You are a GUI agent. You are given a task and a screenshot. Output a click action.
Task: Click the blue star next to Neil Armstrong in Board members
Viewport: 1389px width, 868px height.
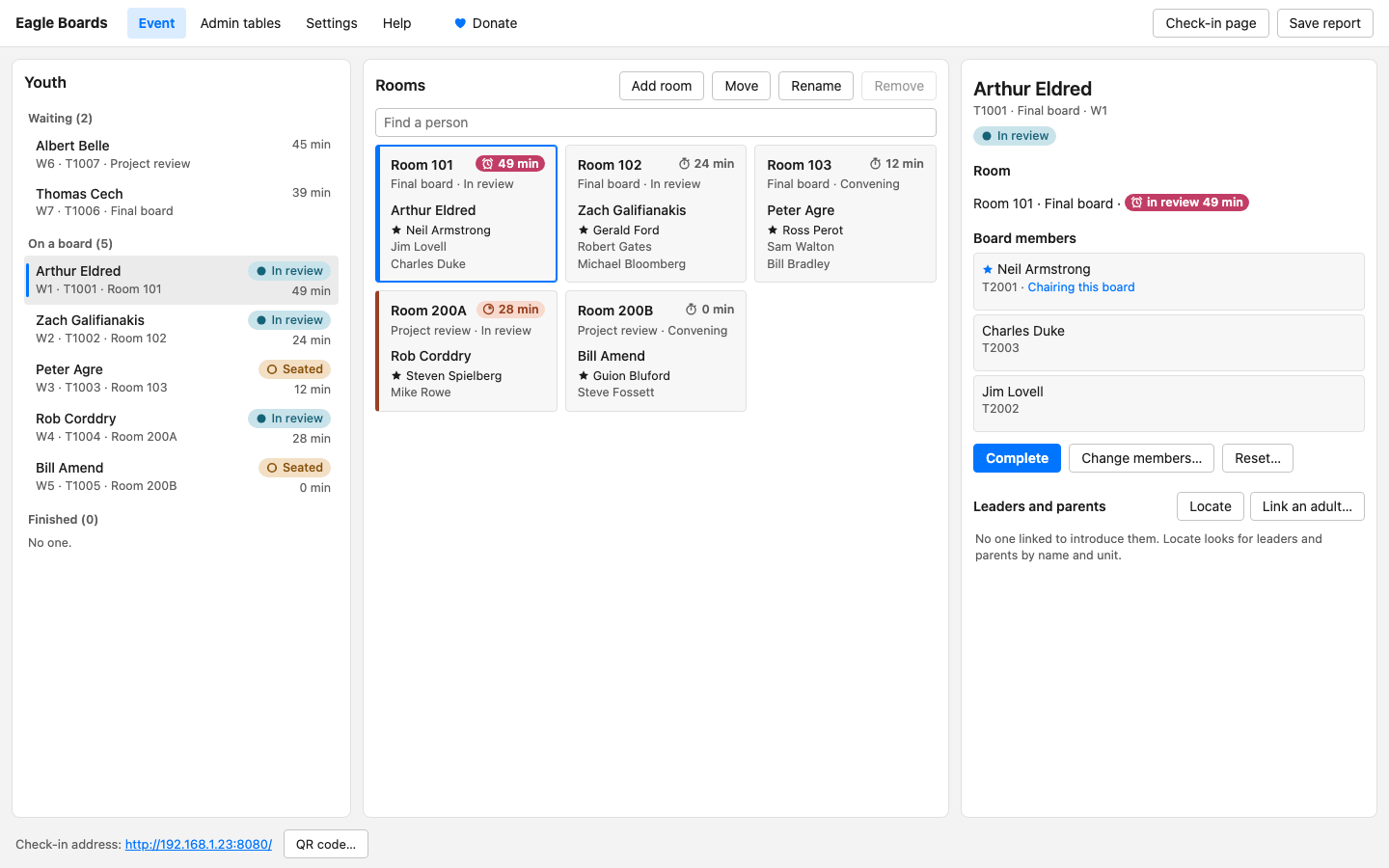coord(987,269)
